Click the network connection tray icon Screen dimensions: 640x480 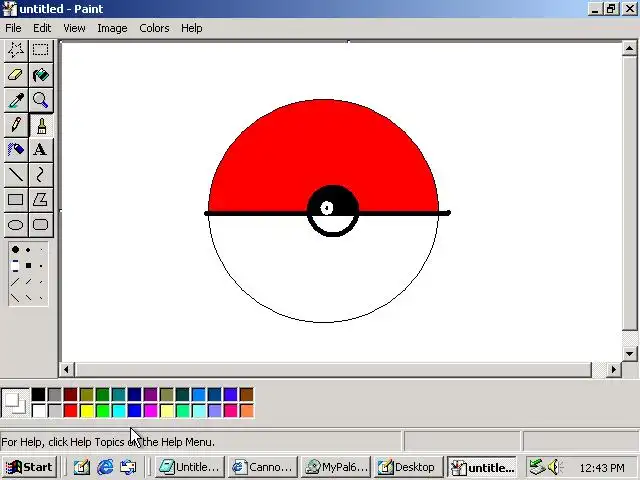[x=537, y=466]
